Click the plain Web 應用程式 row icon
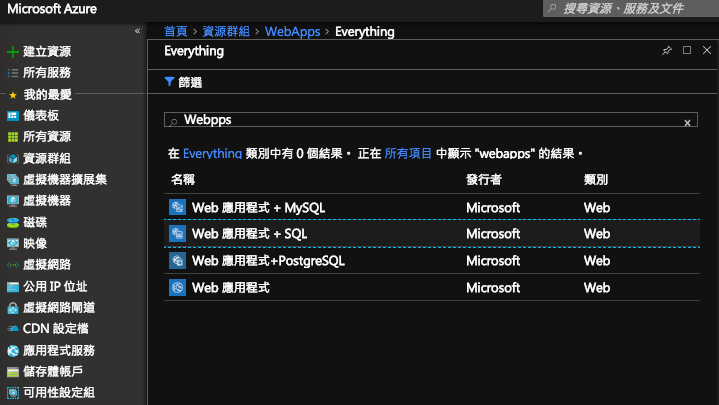Image resolution: width=719 pixels, height=405 pixels. click(177, 288)
